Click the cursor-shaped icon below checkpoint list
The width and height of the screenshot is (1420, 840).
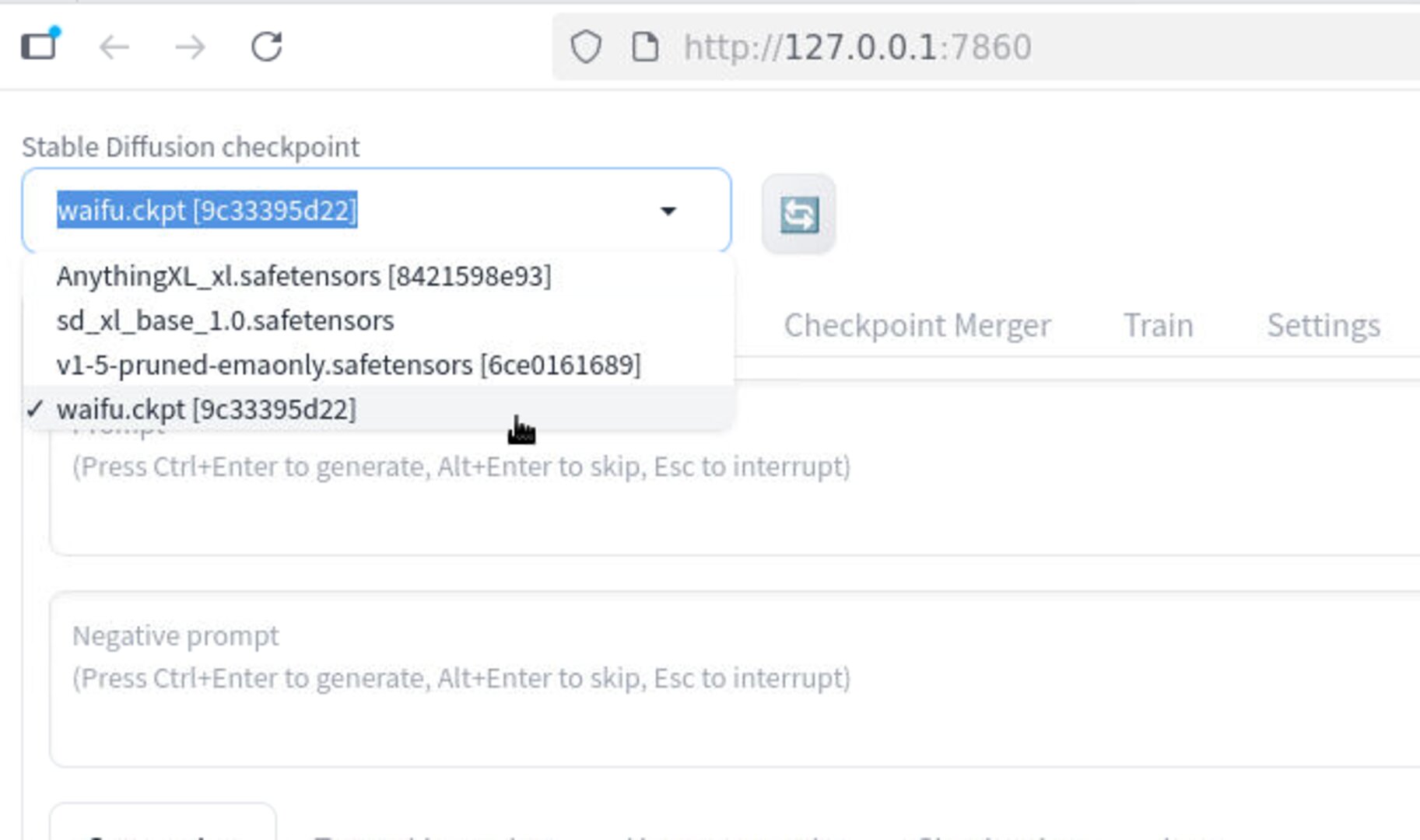pos(521,430)
